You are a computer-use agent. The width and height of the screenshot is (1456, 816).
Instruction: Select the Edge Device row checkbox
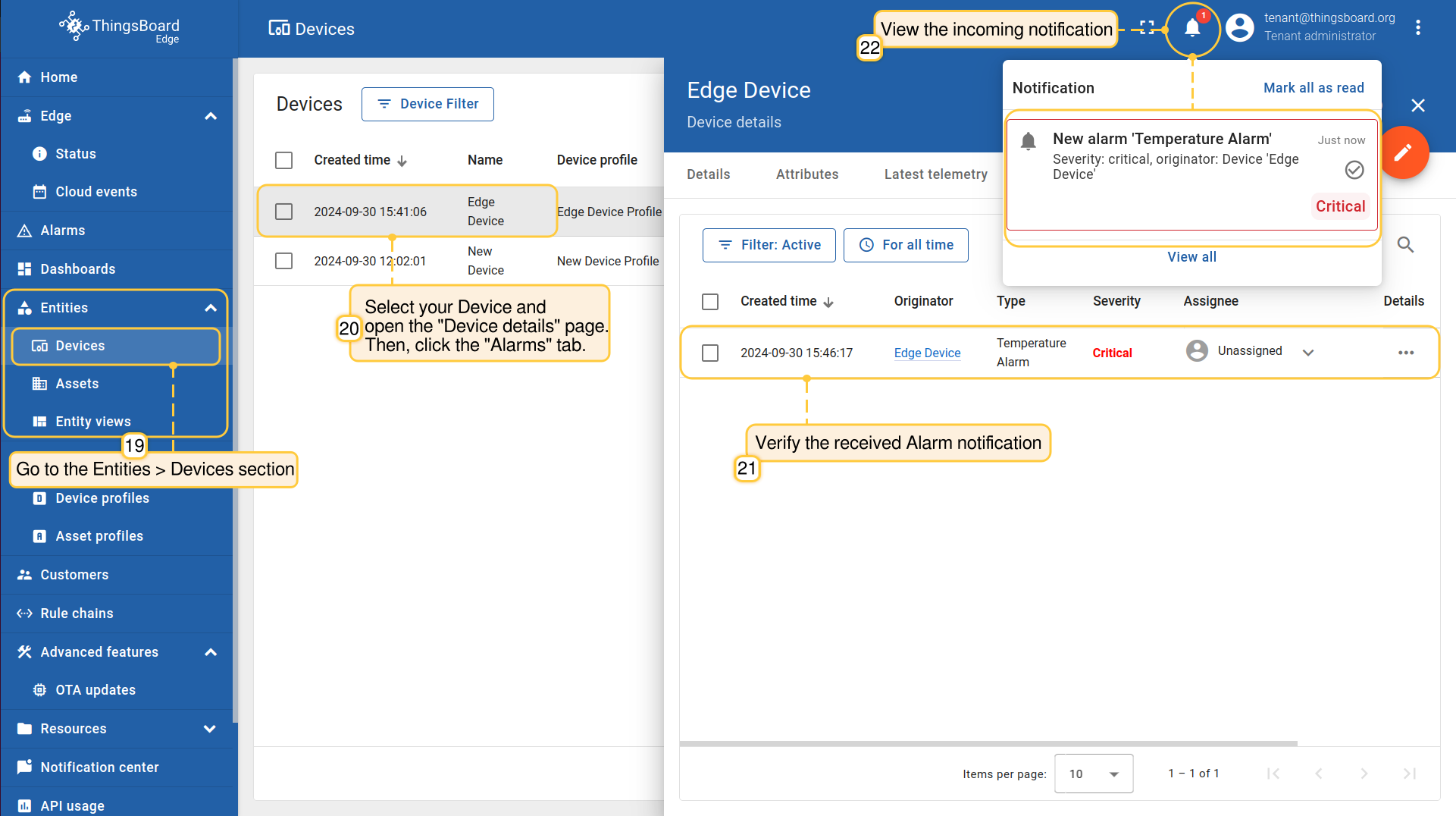(283, 212)
